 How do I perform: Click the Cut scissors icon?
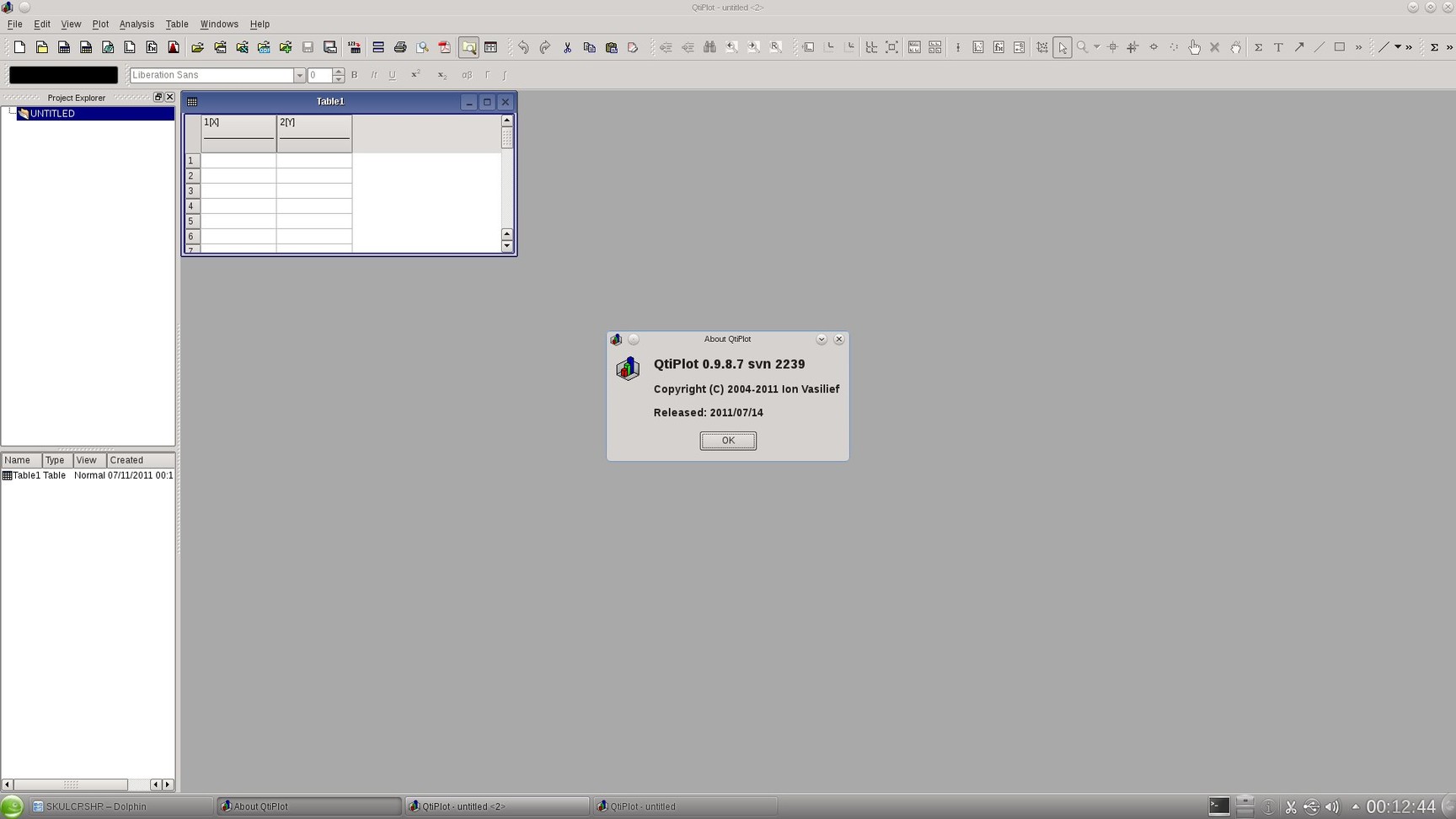click(567, 47)
